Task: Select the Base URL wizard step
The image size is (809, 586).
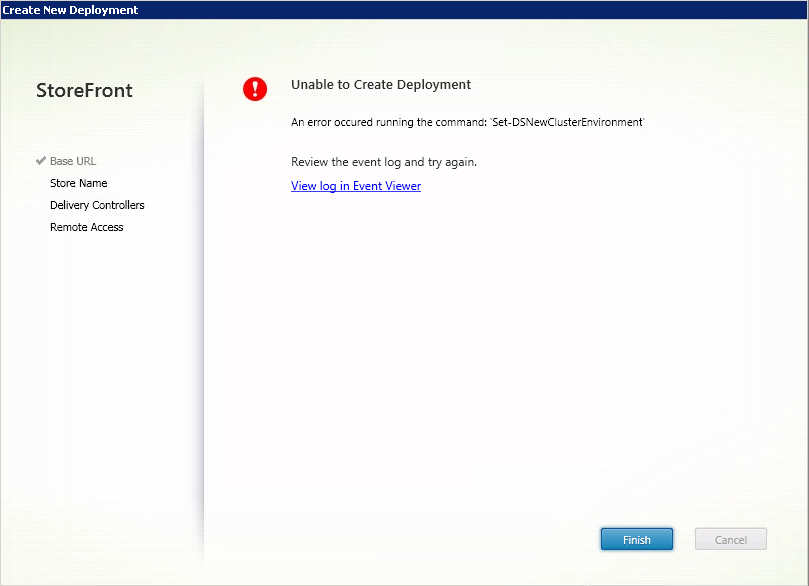Action: click(x=73, y=161)
